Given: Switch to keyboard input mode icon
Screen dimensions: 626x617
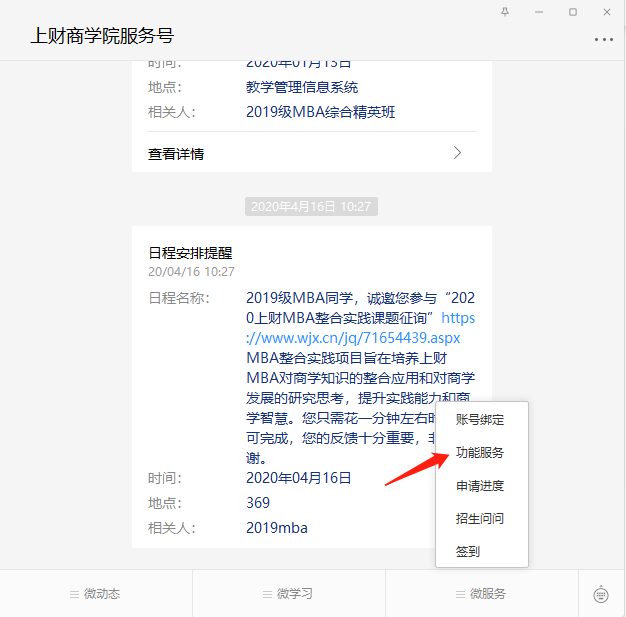Looking at the screenshot, I should 601,594.
